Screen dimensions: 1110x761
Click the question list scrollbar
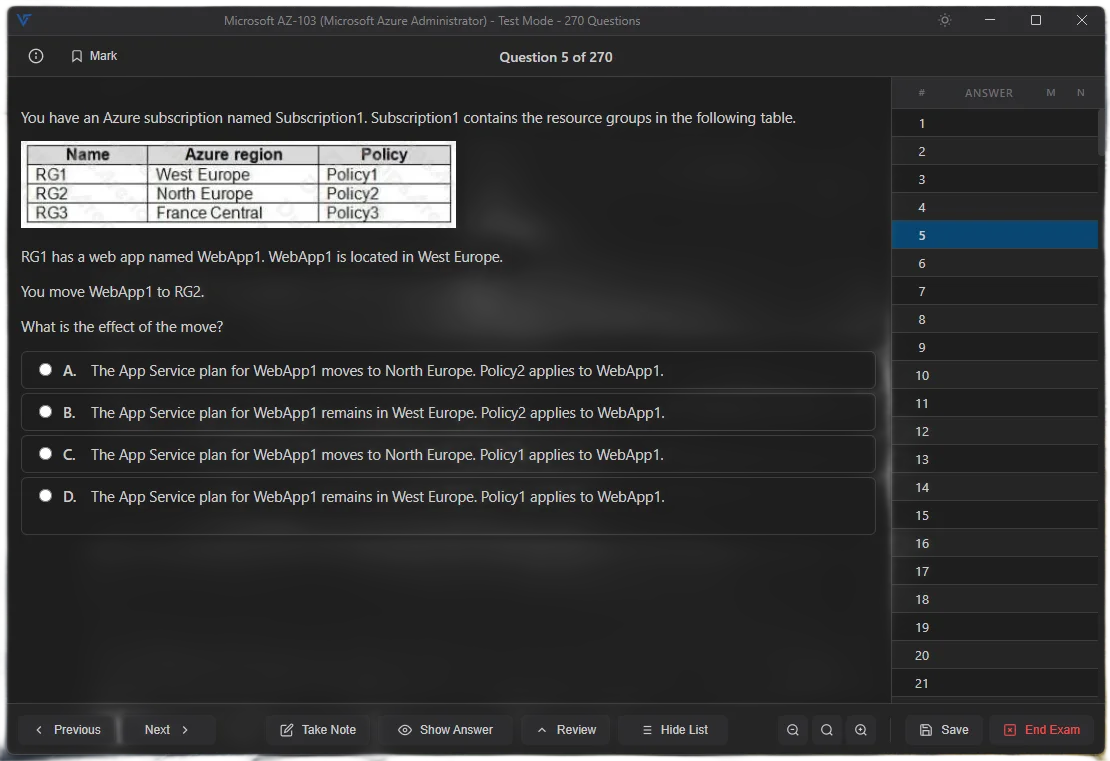click(x=1103, y=130)
